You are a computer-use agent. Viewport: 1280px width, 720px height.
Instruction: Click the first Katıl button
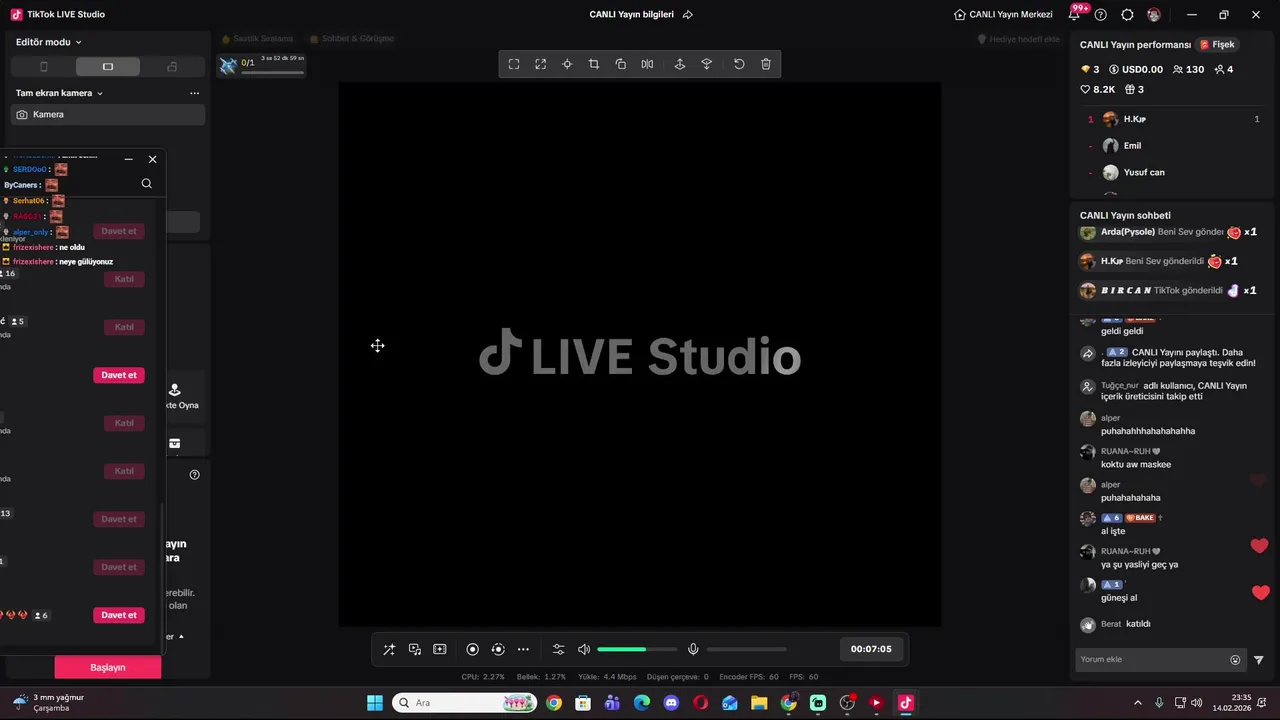tap(124, 279)
